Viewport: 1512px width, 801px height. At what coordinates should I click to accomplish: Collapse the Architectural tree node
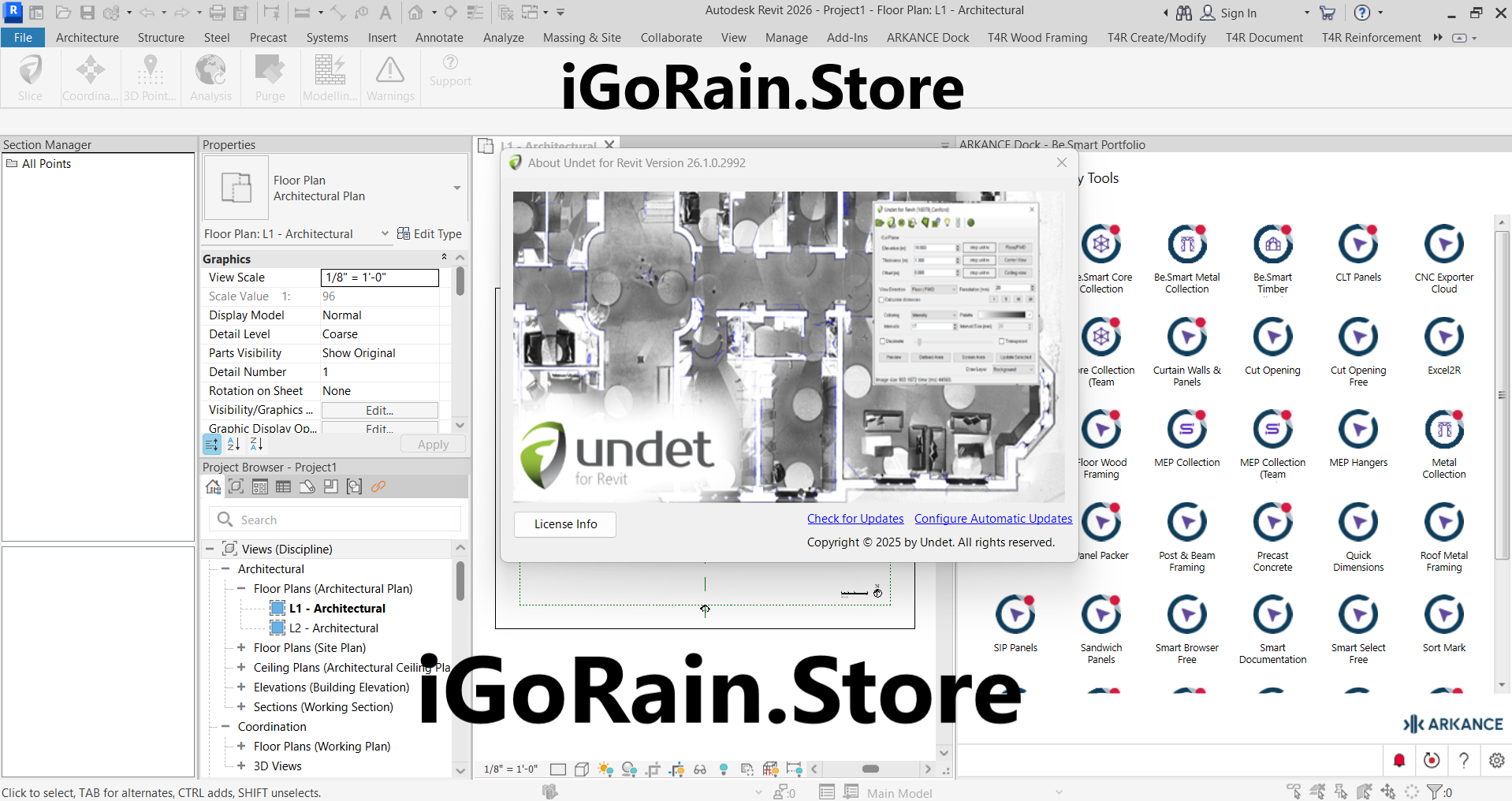(225, 568)
